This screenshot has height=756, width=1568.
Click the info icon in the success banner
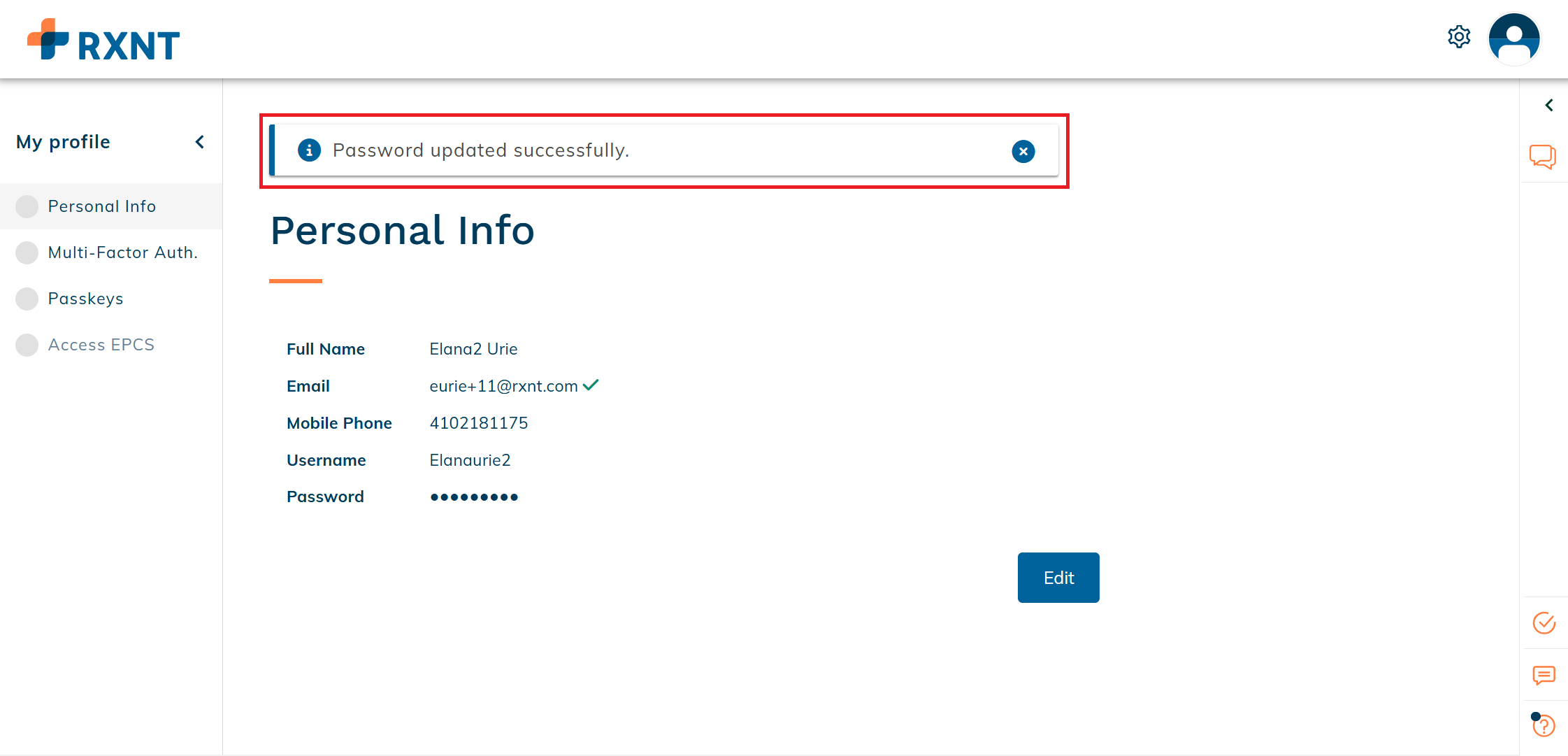[x=309, y=150]
